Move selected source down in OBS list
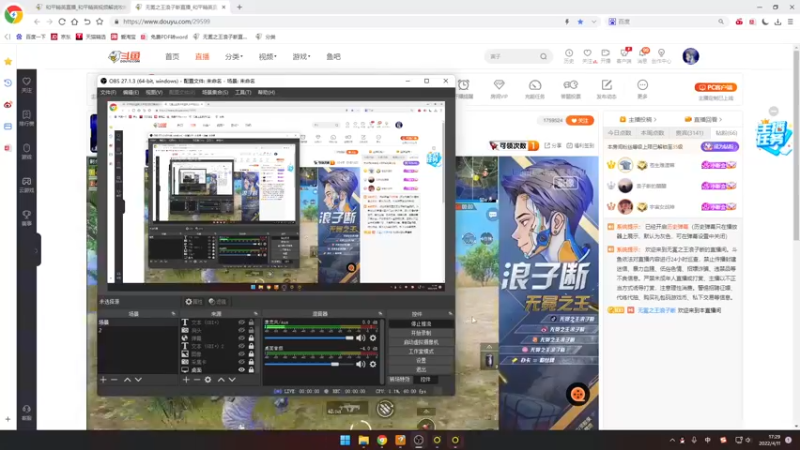 point(232,380)
